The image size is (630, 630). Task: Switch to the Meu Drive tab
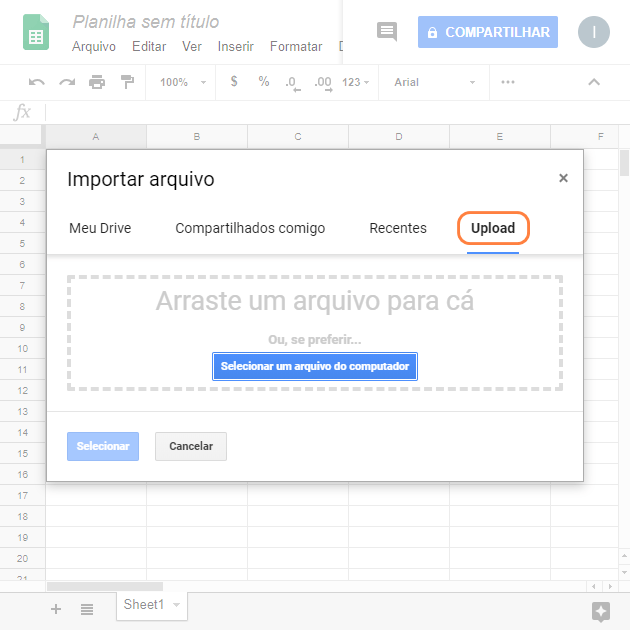[x=100, y=228]
